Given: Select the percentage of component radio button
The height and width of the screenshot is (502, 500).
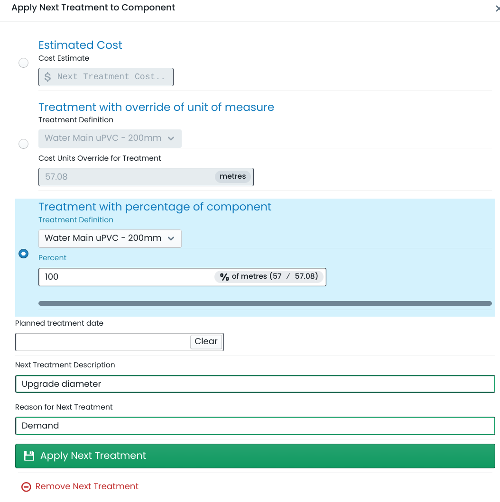Looking at the screenshot, I should (x=23, y=254).
